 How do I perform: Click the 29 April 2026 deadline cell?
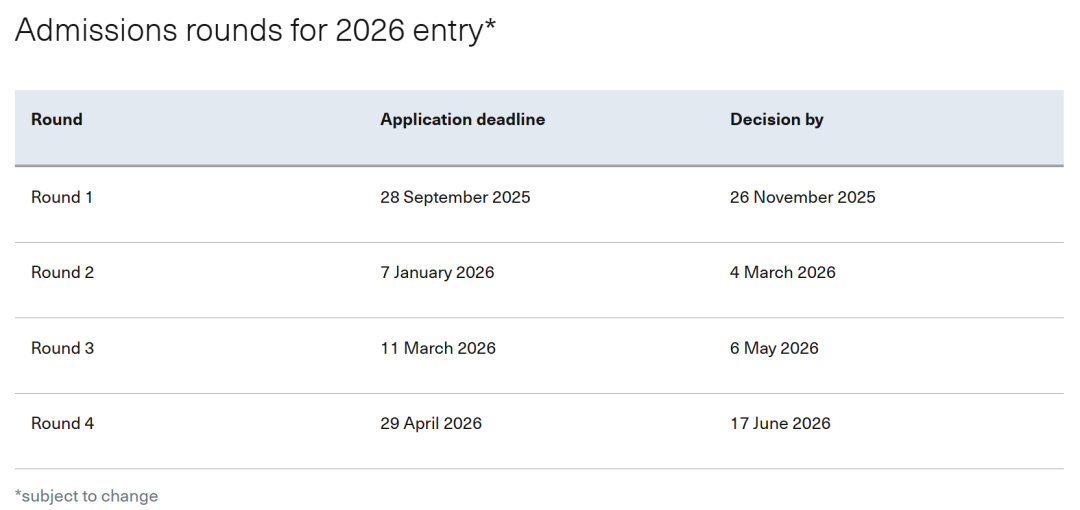(431, 424)
